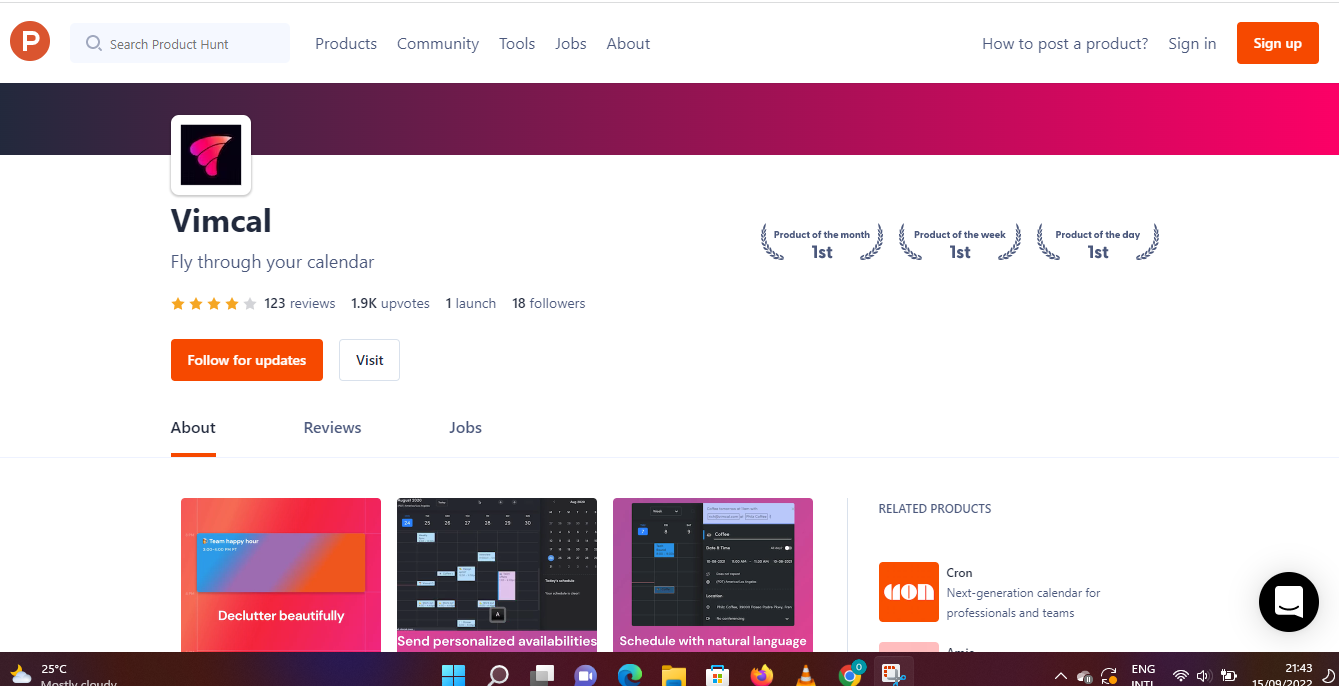Screen dimensions: 1339x686
Task: Click the Sign in link
Action: 1192,44
